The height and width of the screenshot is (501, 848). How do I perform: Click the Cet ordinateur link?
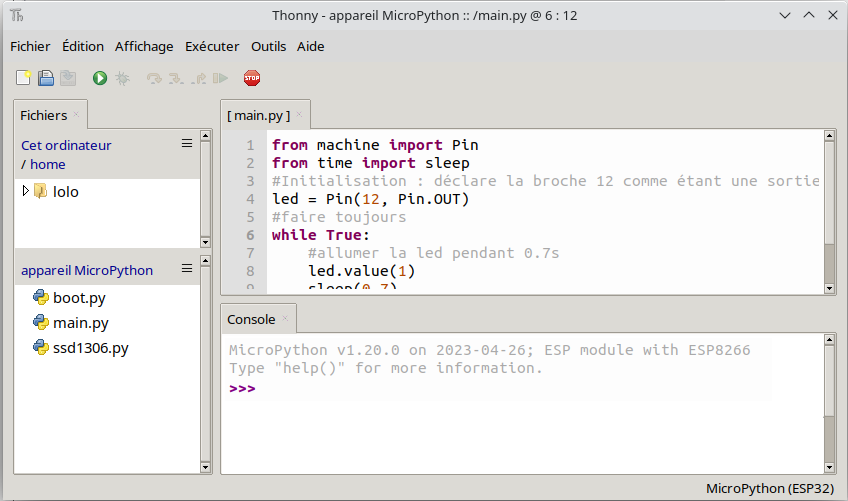66,146
